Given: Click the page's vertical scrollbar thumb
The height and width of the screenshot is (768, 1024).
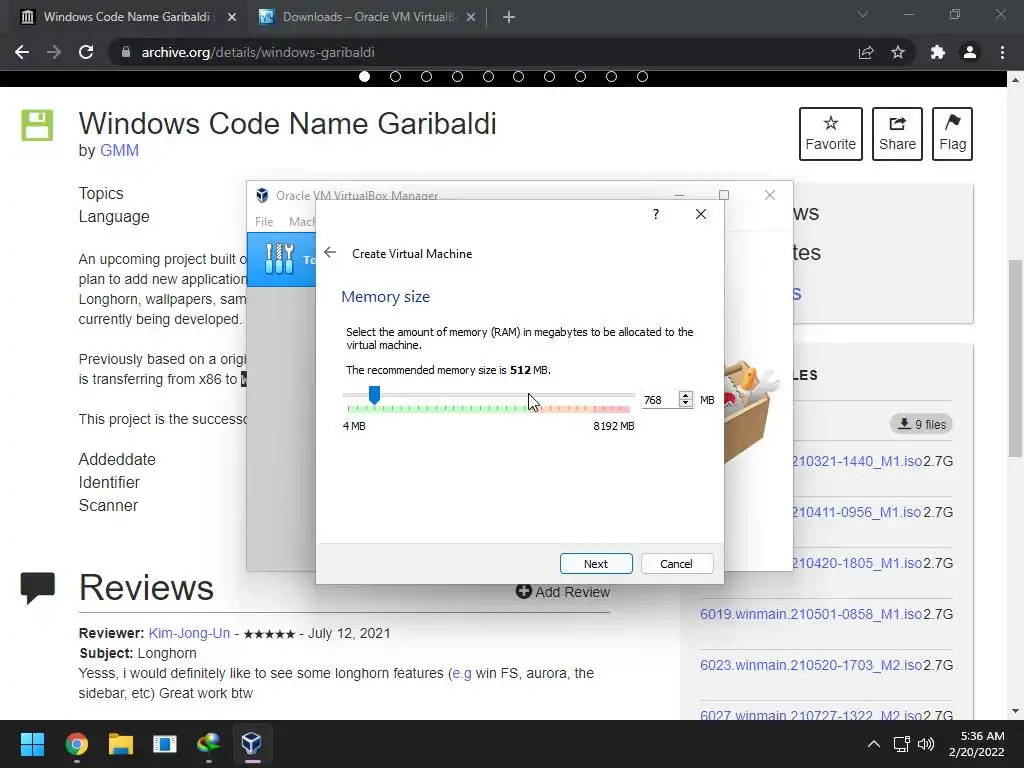Looking at the screenshot, I should click(x=1015, y=358).
